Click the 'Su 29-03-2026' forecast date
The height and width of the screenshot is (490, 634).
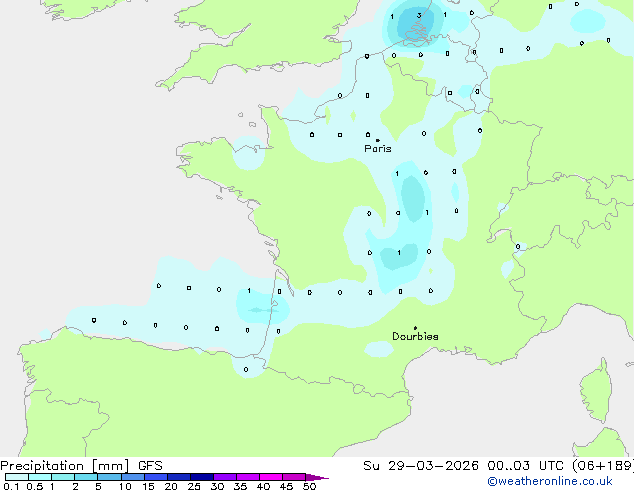click(421, 466)
